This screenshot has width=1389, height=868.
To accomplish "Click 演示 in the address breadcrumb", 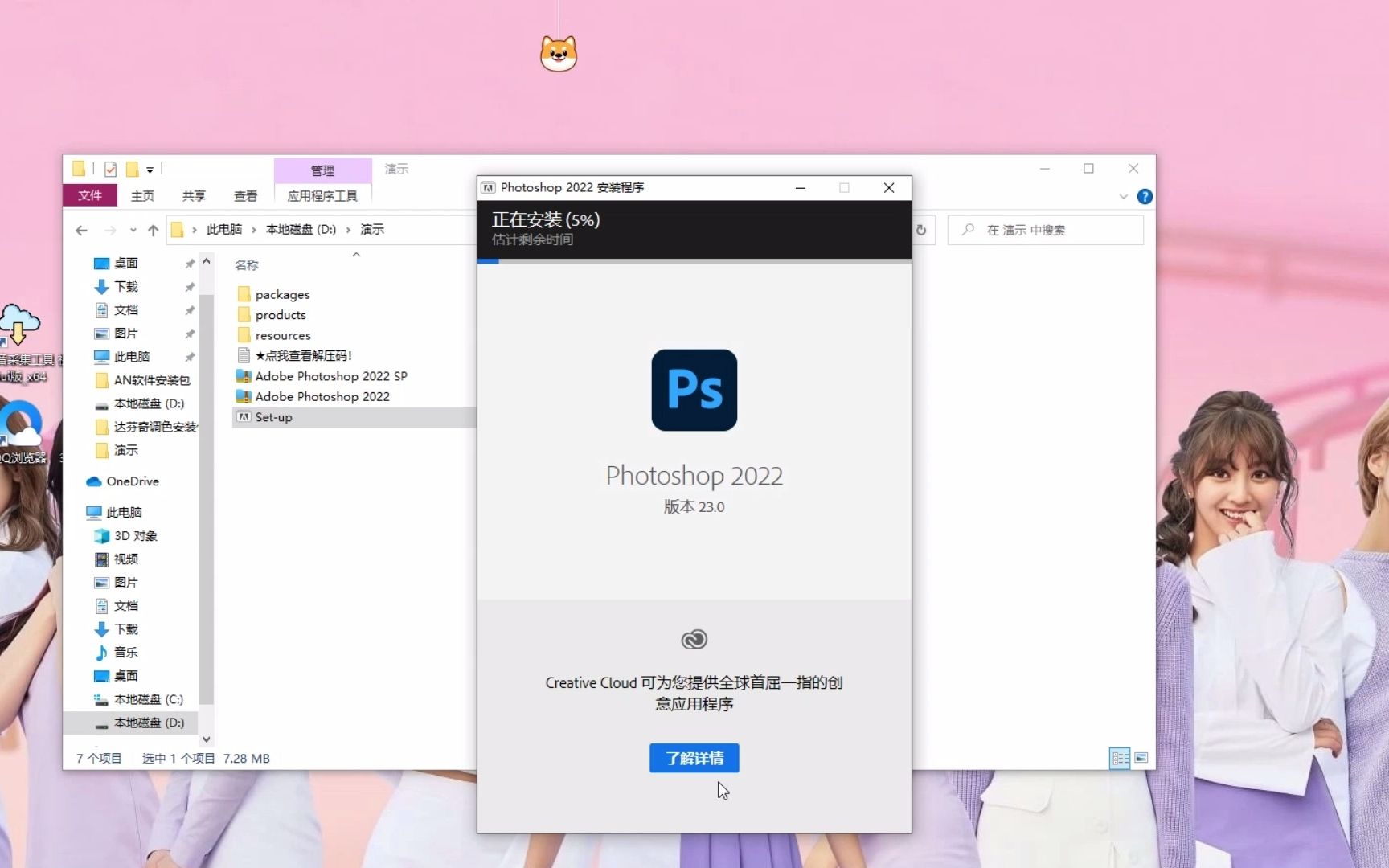I will pos(372,229).
